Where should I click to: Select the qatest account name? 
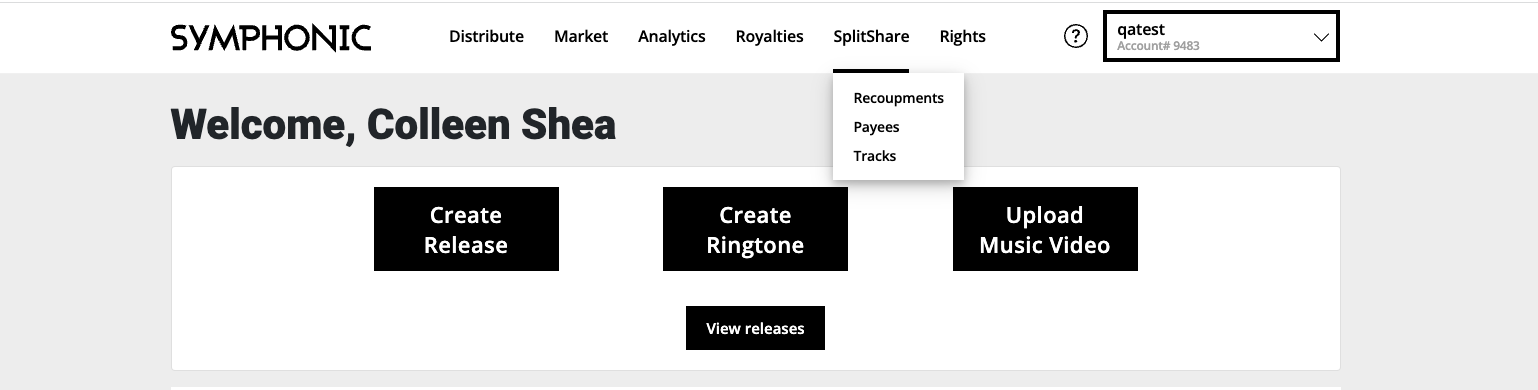pyautogui.click(x=1141, y=29)
